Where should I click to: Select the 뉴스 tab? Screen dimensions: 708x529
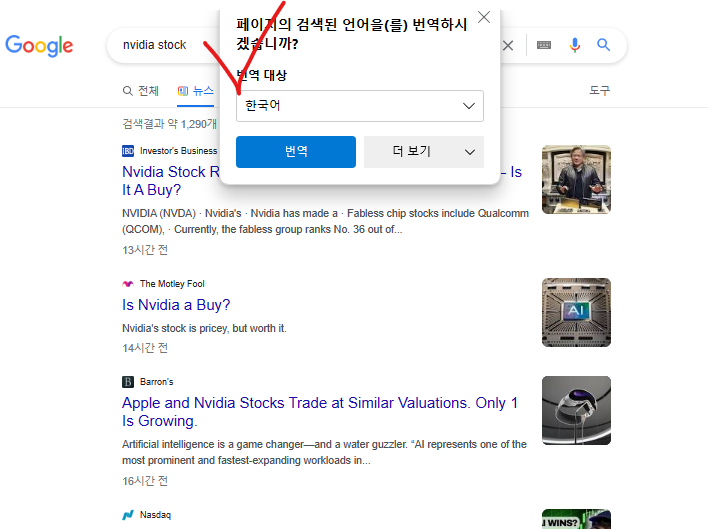click(196, 91)
